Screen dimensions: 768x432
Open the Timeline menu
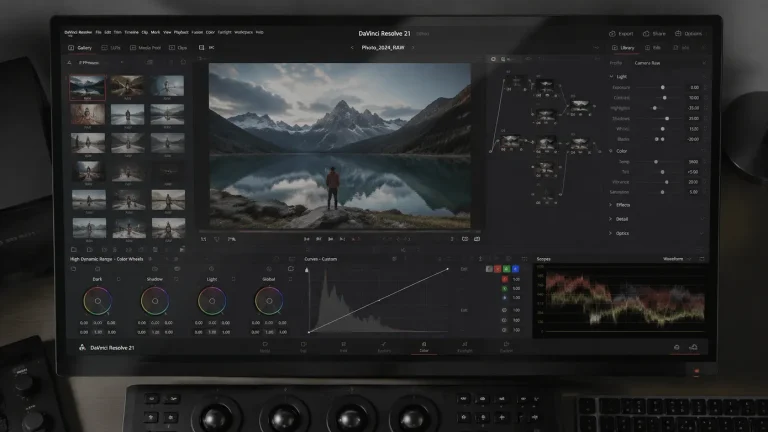click(x=131, y=32)
